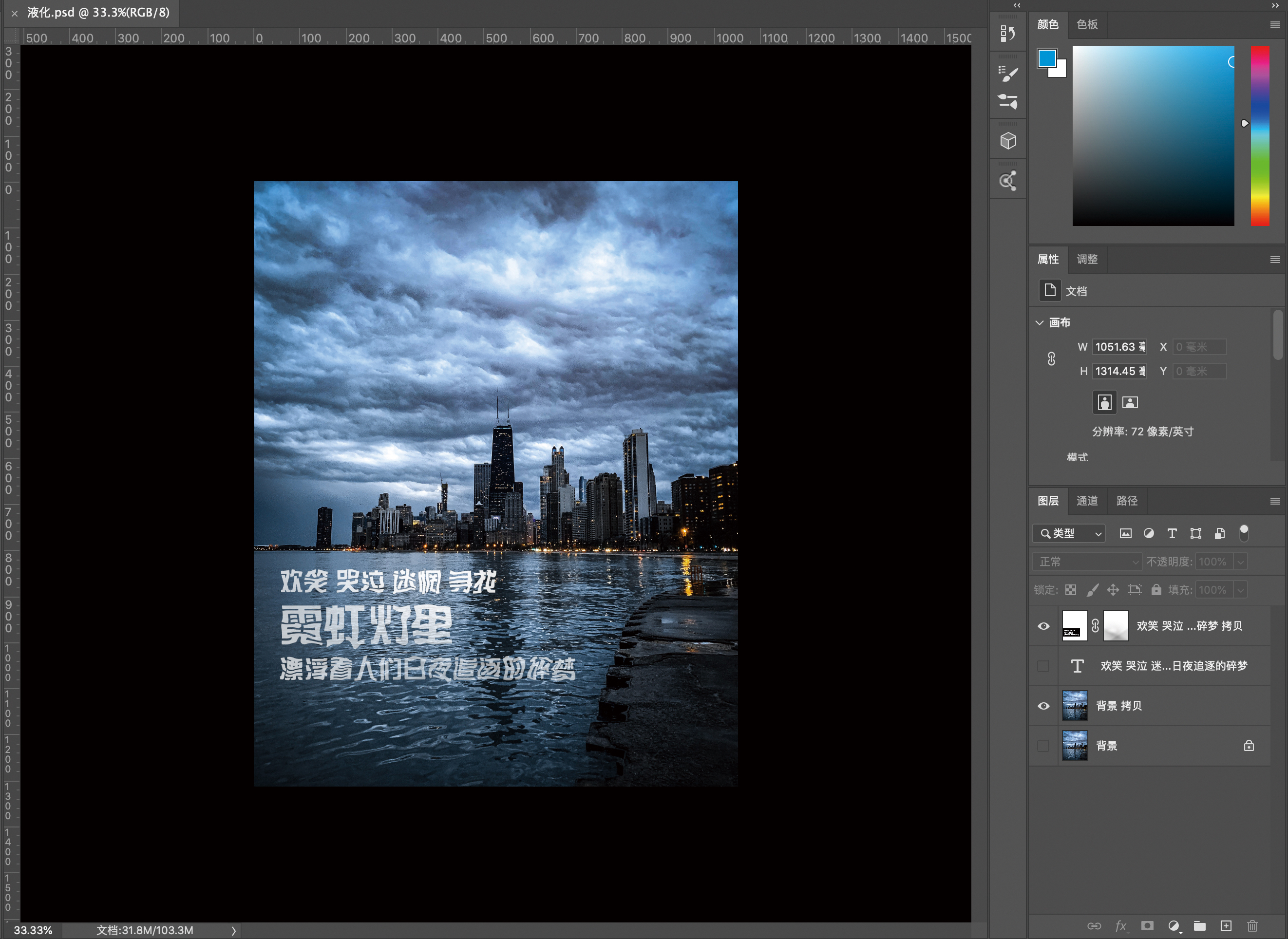Set canvas to landscape orientation

[1130, 402]
